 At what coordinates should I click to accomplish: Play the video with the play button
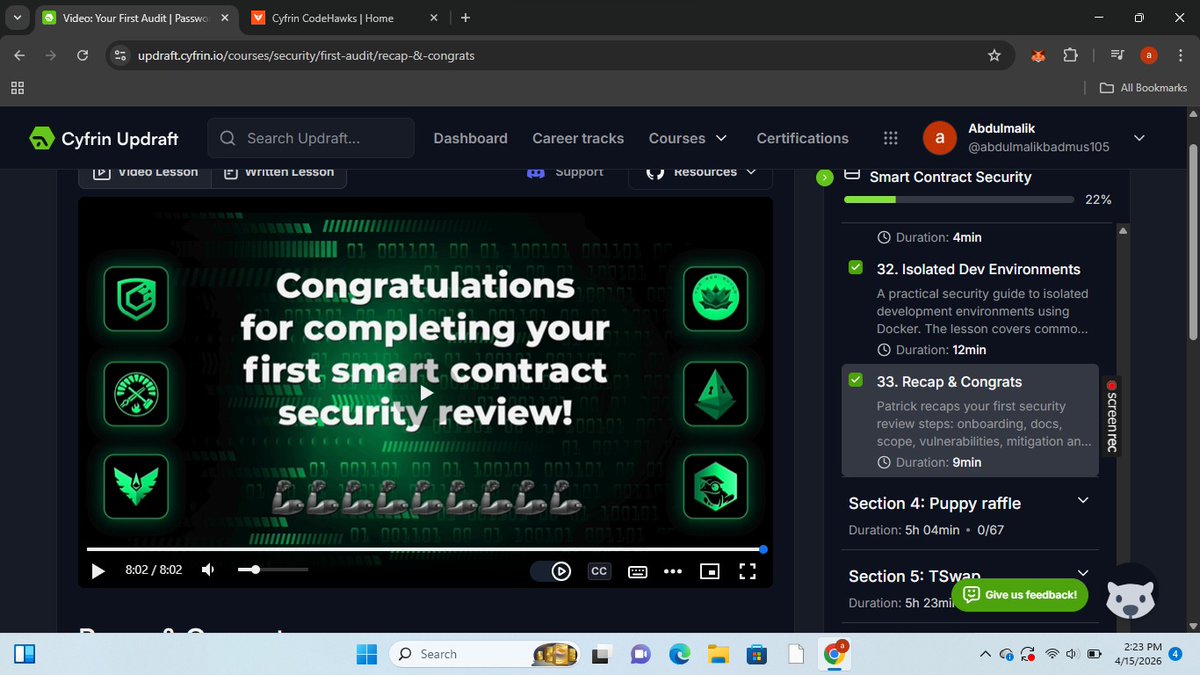(x=98, y=571)
